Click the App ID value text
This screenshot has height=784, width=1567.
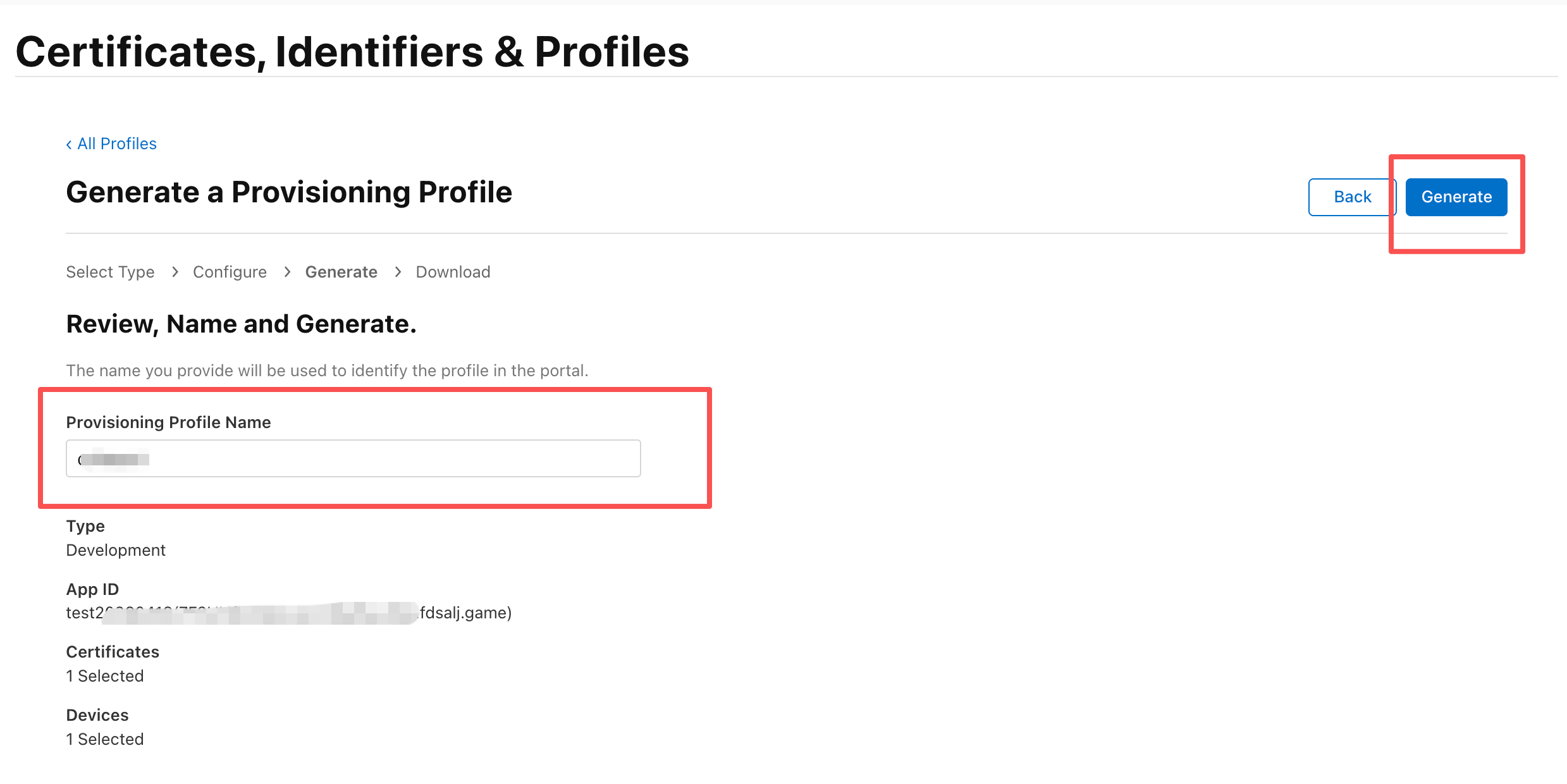coord(288,613)
